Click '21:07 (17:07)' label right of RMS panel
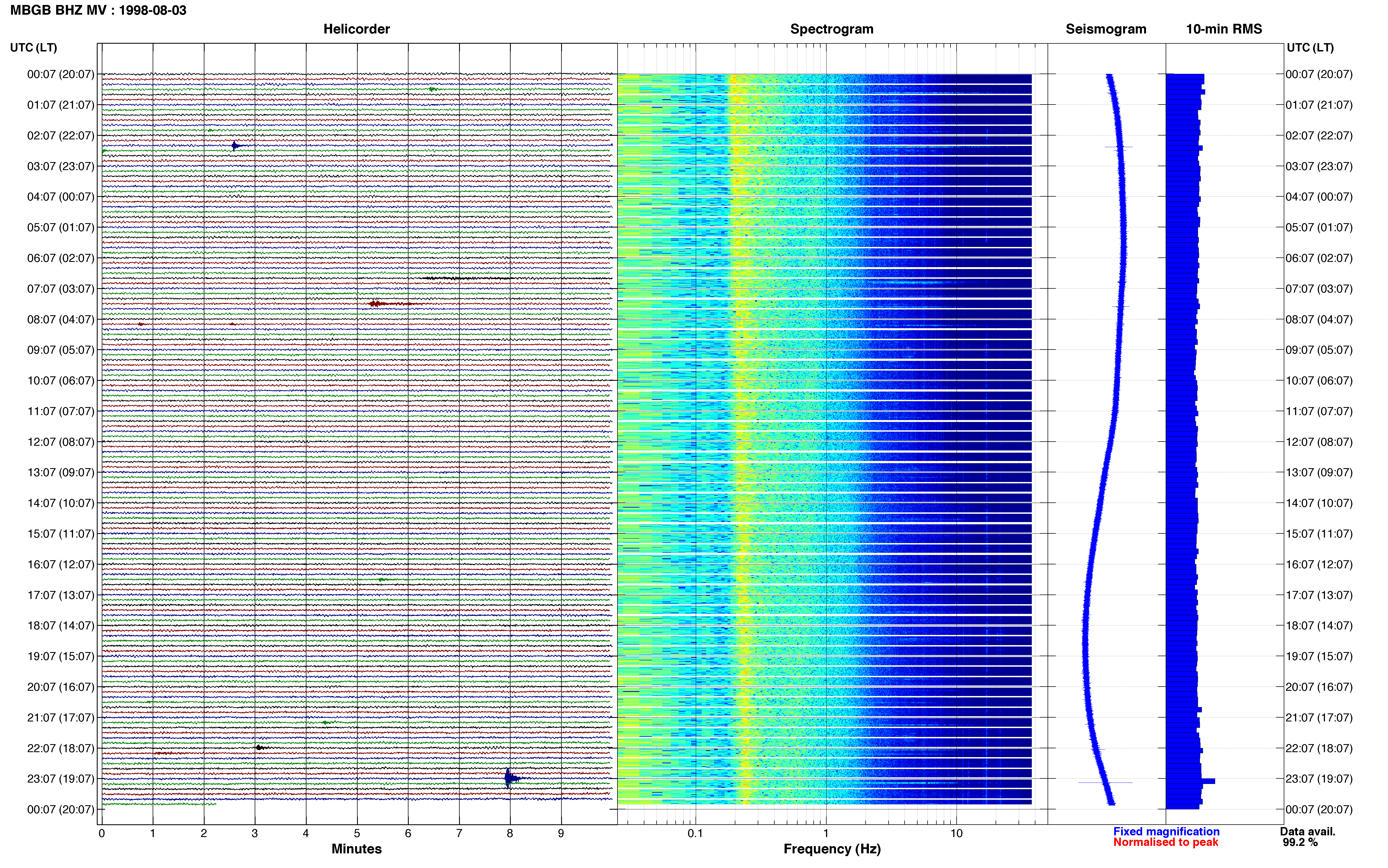The width and height of the screenshot is (1388, 868). click(1319, 718)
